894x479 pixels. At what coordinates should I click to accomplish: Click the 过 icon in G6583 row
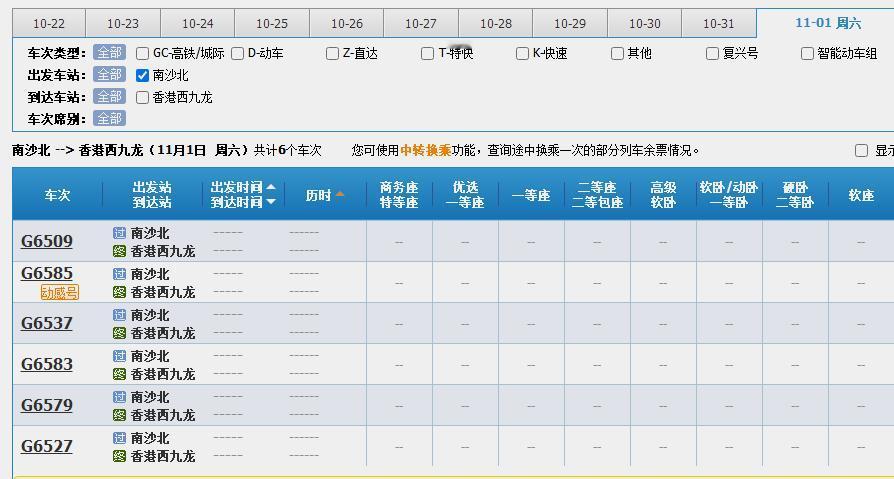point(119,356)
